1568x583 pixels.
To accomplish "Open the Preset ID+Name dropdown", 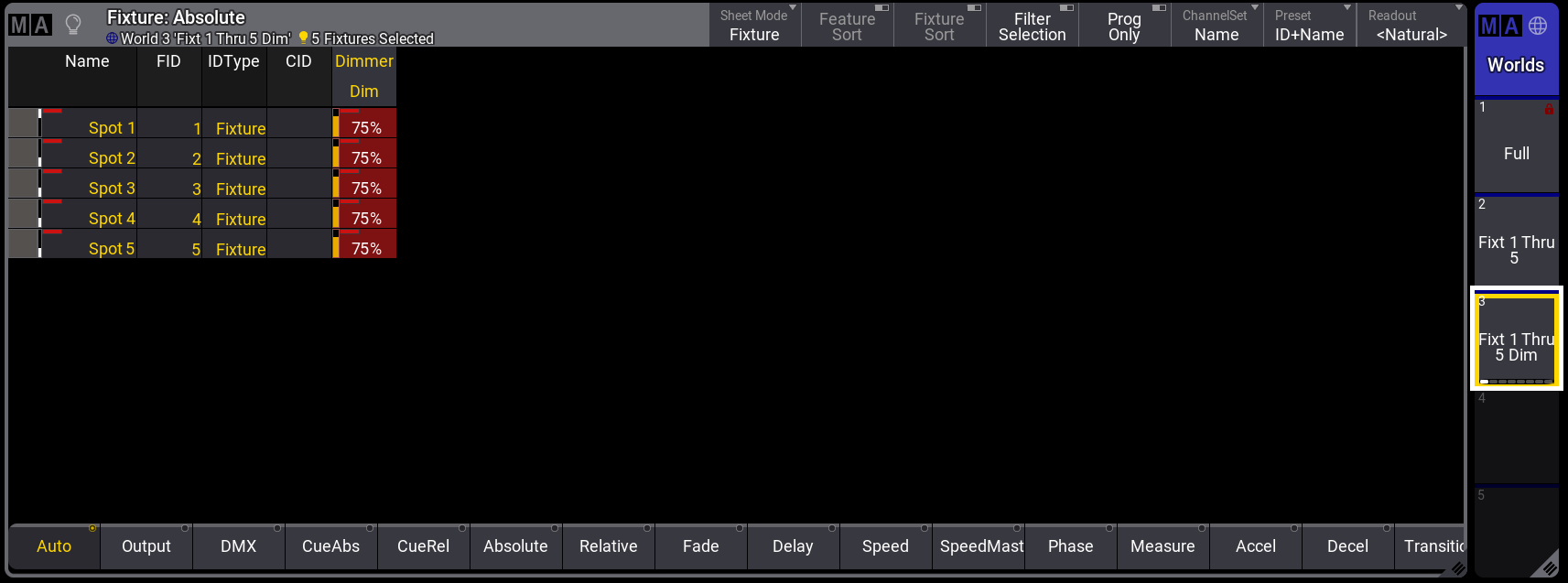I will click(x=1309, y=26).
